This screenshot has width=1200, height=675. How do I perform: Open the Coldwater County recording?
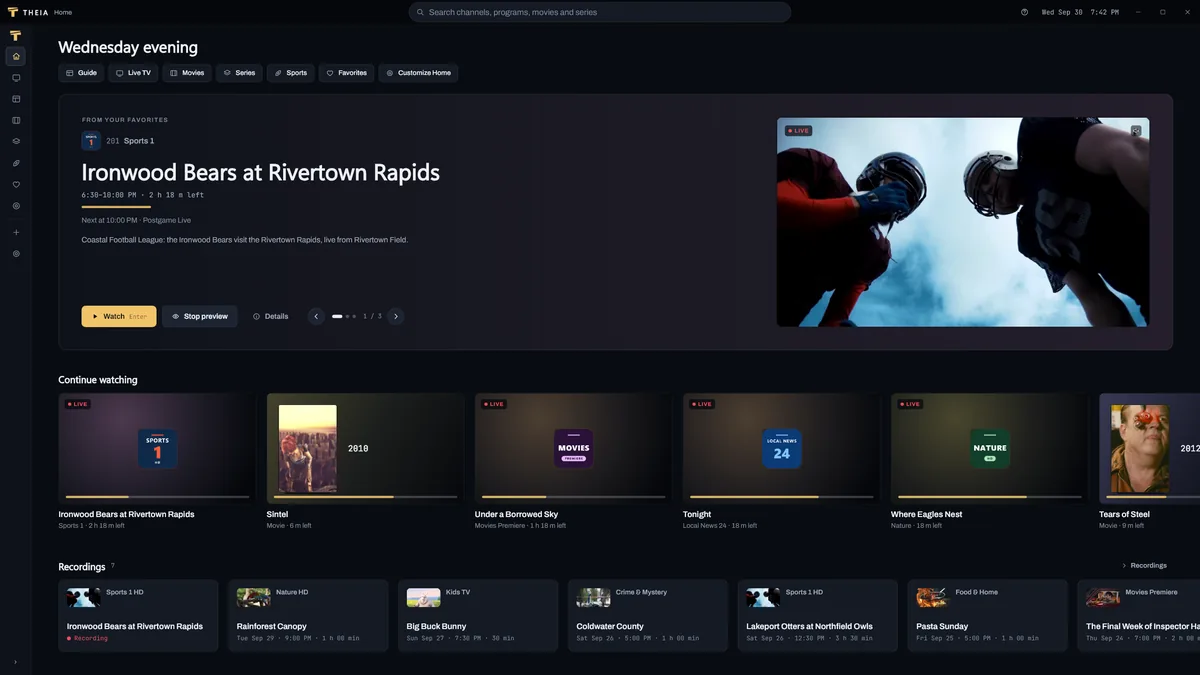[x=648, y=616]
